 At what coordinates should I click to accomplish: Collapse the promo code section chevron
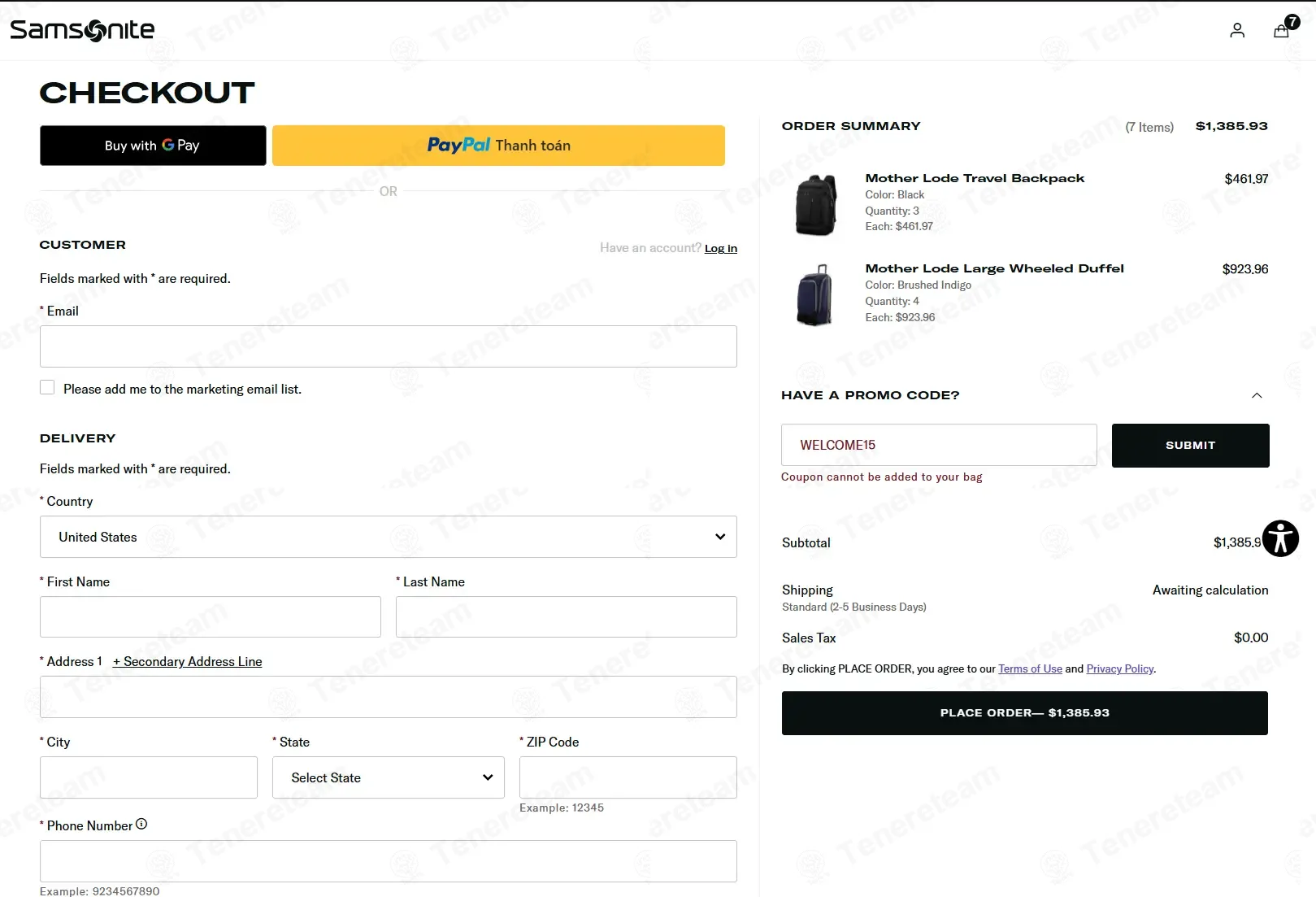pyautogui.click(x=1257, y=395)
